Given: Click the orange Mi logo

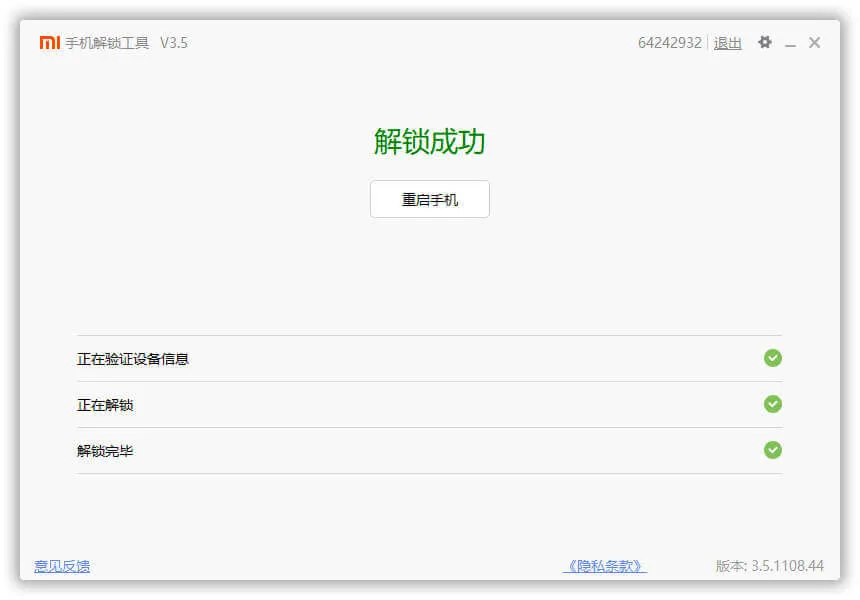Looking at the screenshot, I should pyautogui.click(x=49, y=43).
